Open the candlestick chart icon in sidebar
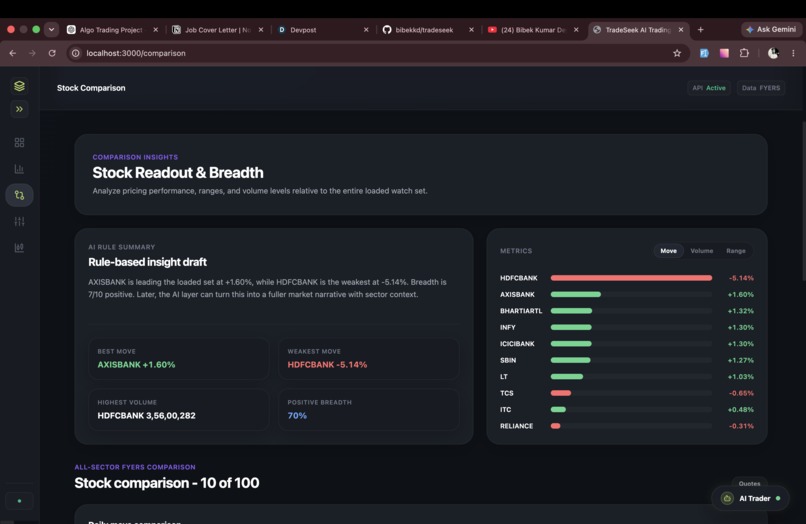 [x=20, y=248]
